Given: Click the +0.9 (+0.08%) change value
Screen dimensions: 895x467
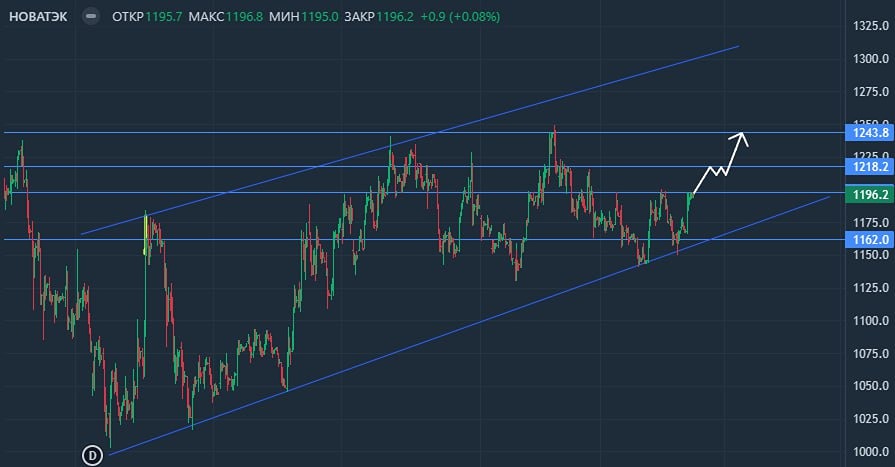Looking at the screenshot, I should click(460, 17).
